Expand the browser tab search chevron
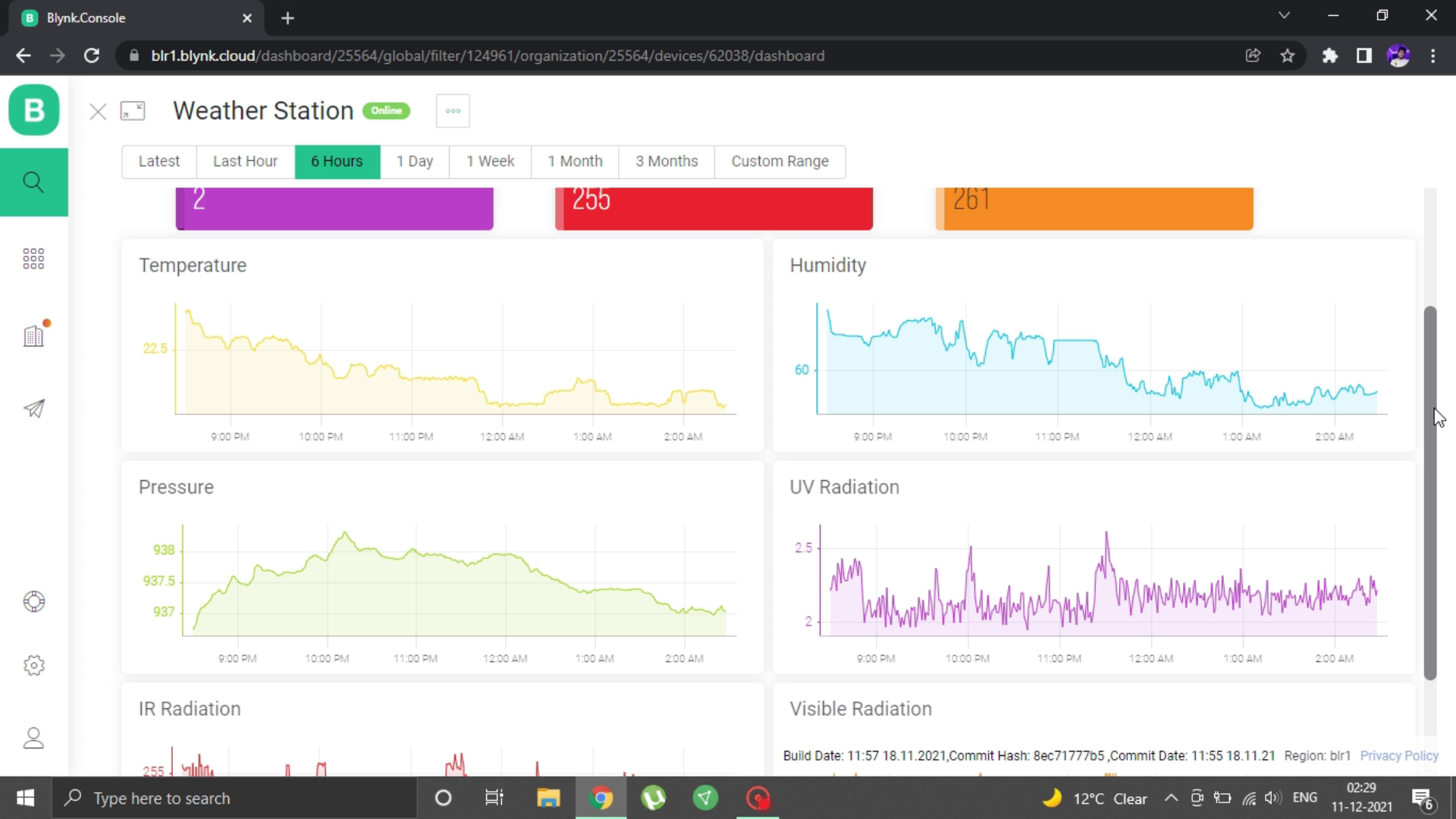The height and width of the screenshot is (819, 1456). [x=1284, y=16]
